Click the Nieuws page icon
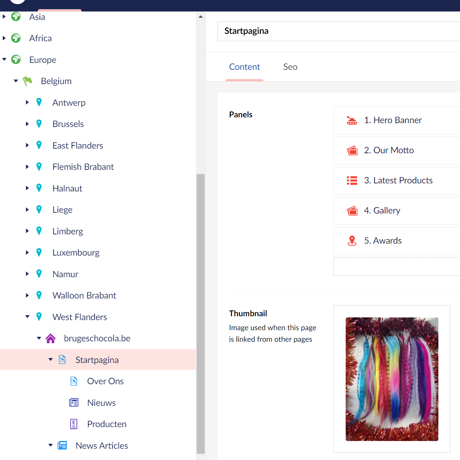Screen dimensions: 460x460 tap(74, 403)
